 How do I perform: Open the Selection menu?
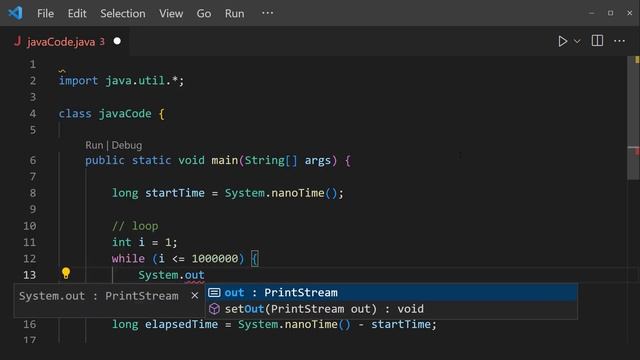123,13
